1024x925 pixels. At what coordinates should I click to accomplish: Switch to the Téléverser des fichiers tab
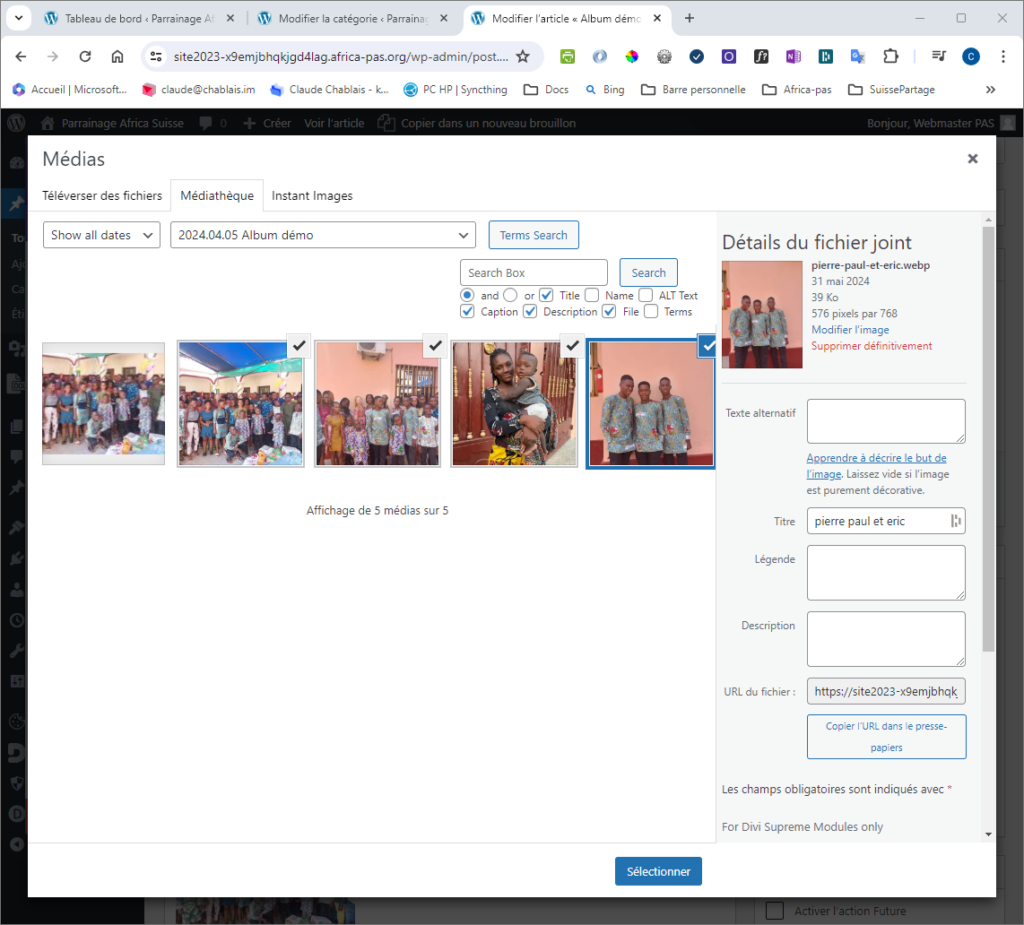click(x=102, y=196)
